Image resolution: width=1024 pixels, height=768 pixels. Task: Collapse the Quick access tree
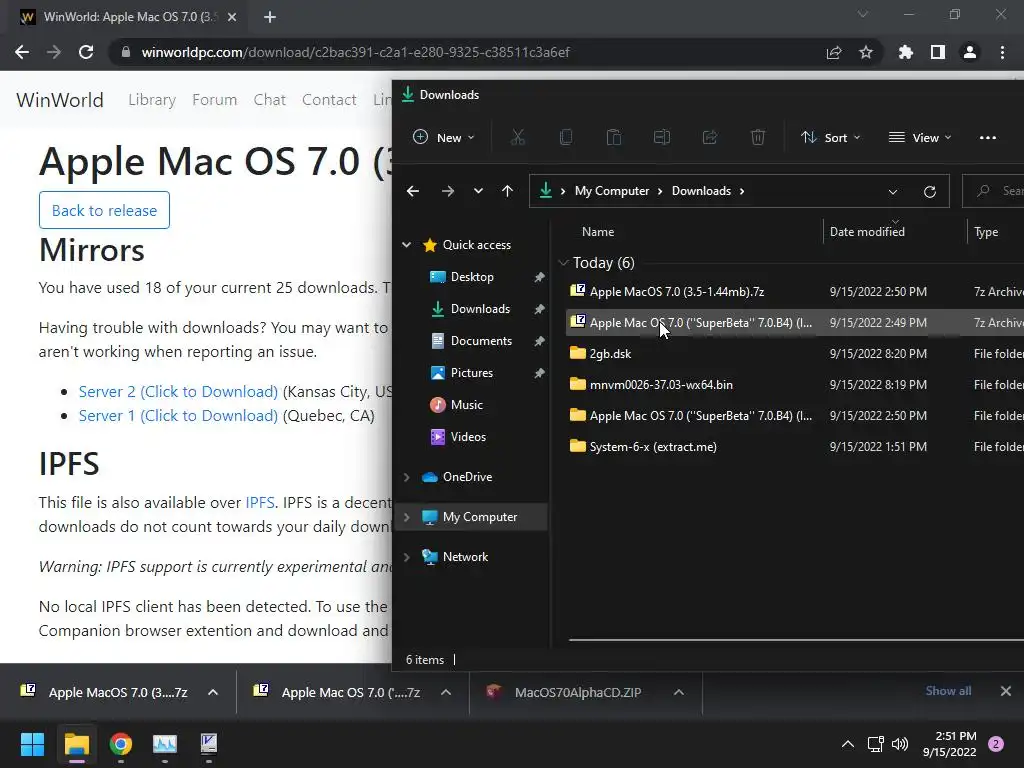(406, 244)
